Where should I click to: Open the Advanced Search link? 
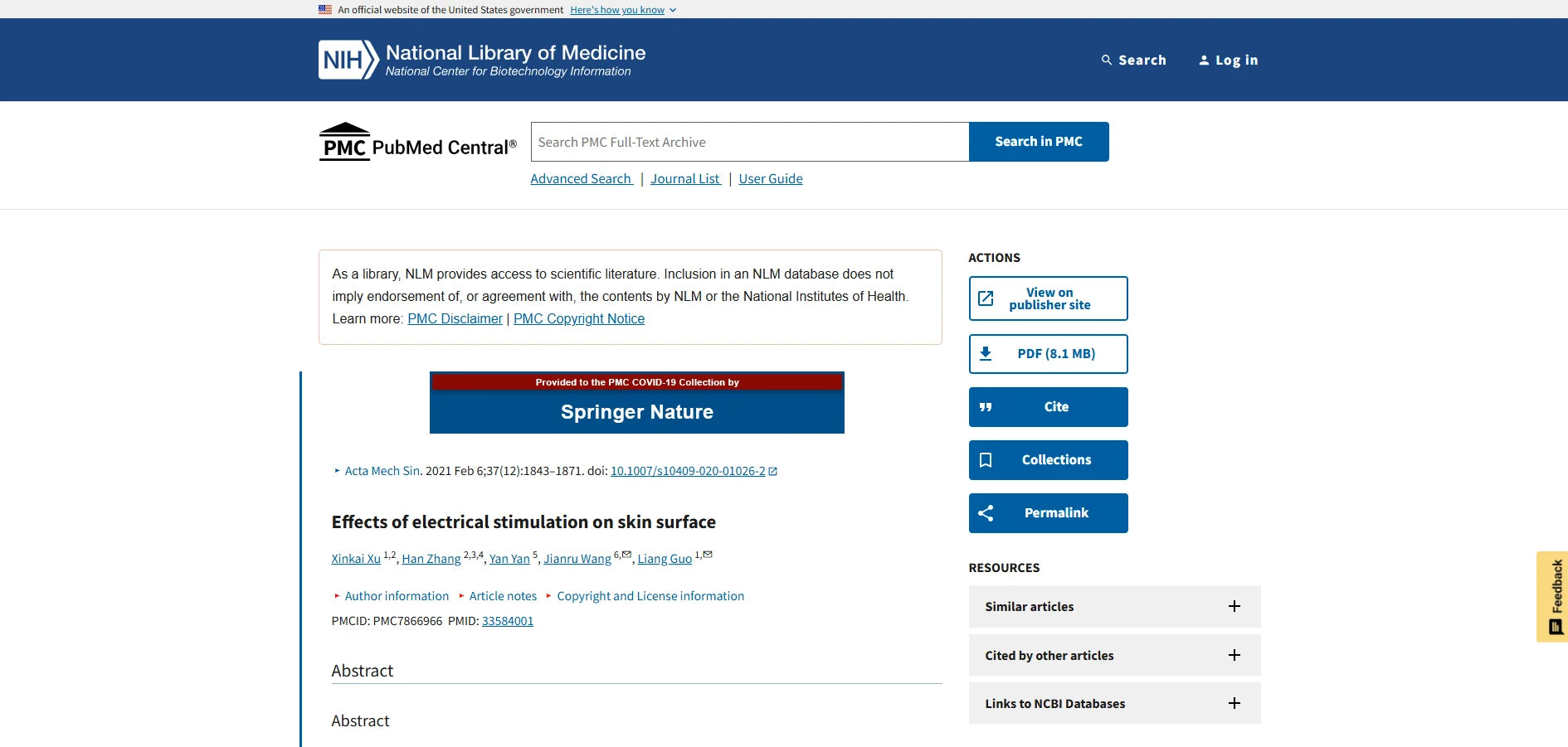click(x=581, y=179)
